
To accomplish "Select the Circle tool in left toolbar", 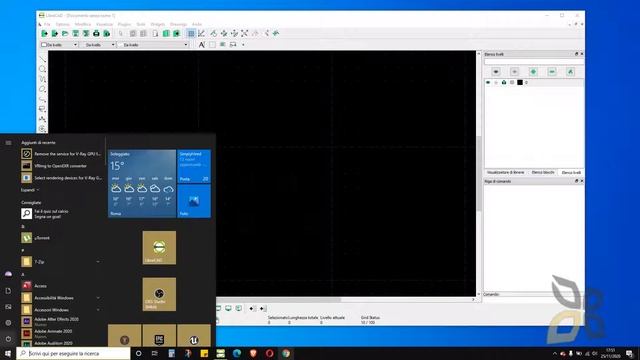I will pyautogui.click(x=42, y=69).
